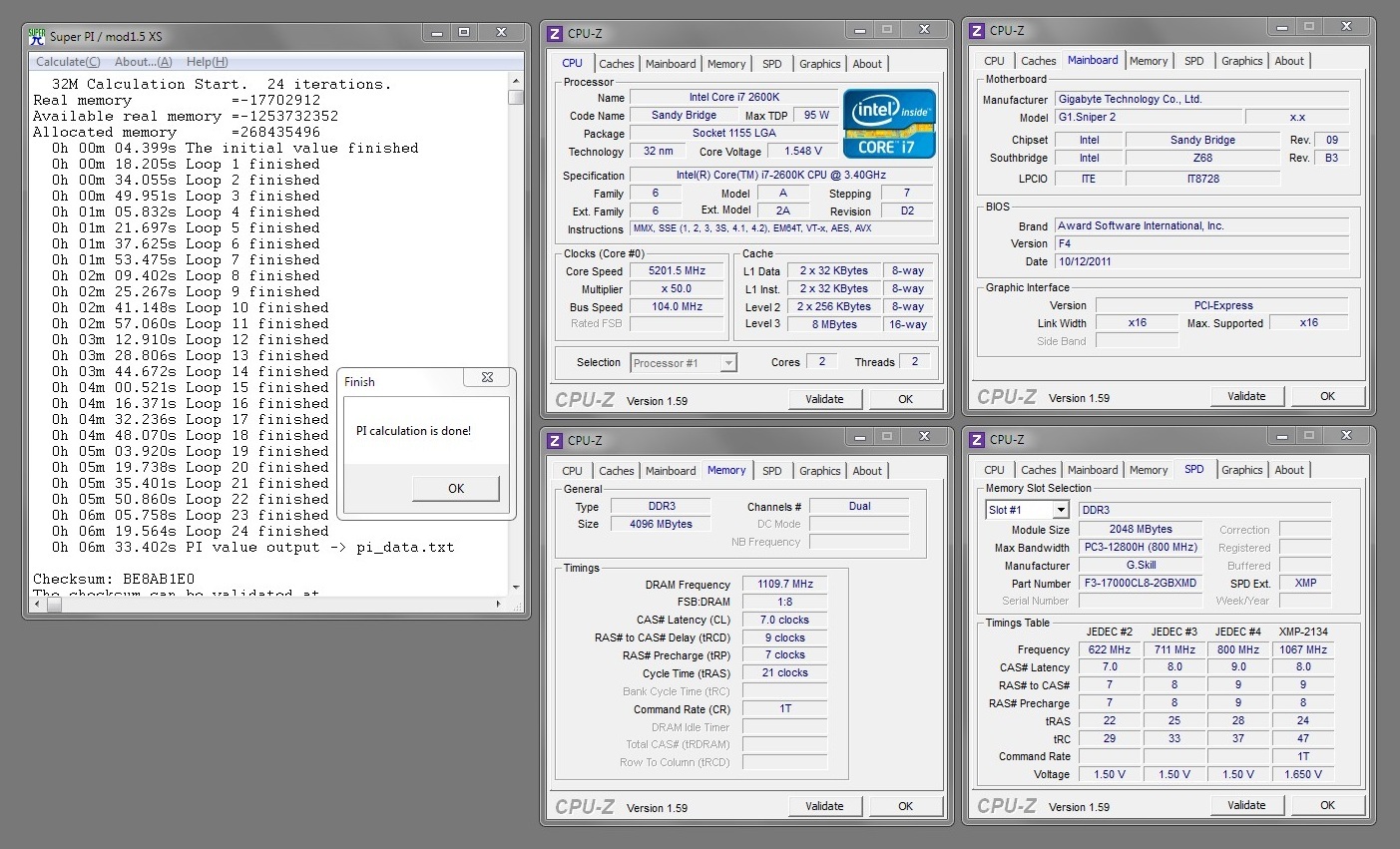Click the Super PI horizontal scrollbar right arrow
Screen dimensions: 1400x849
click(x=499, y=604)
